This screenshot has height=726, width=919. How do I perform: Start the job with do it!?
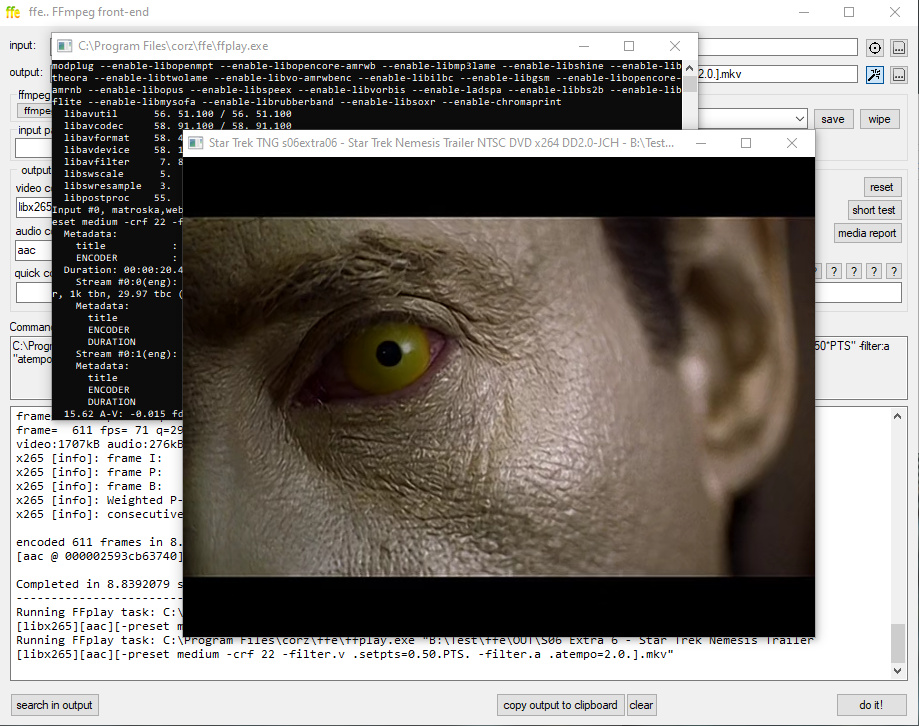(x=871, y=705)
